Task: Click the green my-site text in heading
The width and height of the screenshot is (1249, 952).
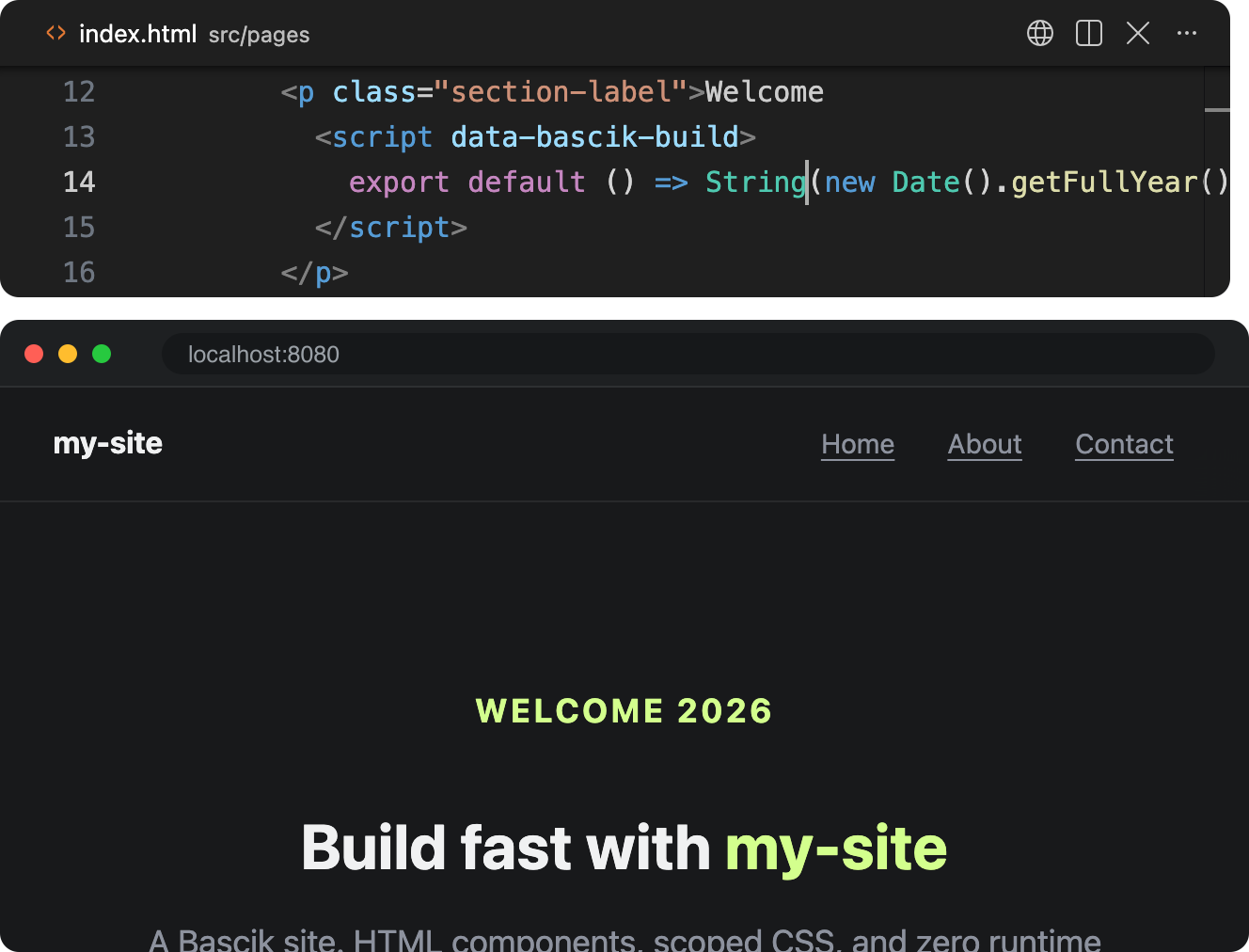Action: click(836, 849)
